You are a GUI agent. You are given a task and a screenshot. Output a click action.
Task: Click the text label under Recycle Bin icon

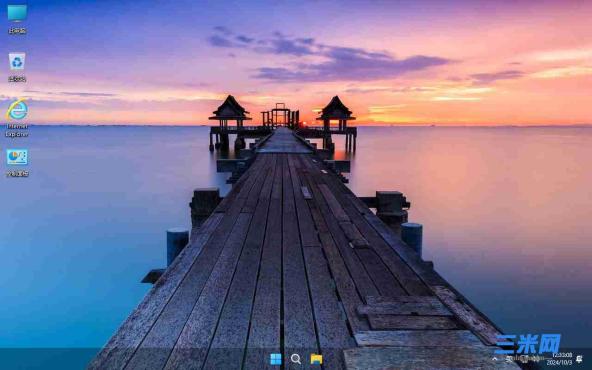pyautogui.click(x=17, y=79)
